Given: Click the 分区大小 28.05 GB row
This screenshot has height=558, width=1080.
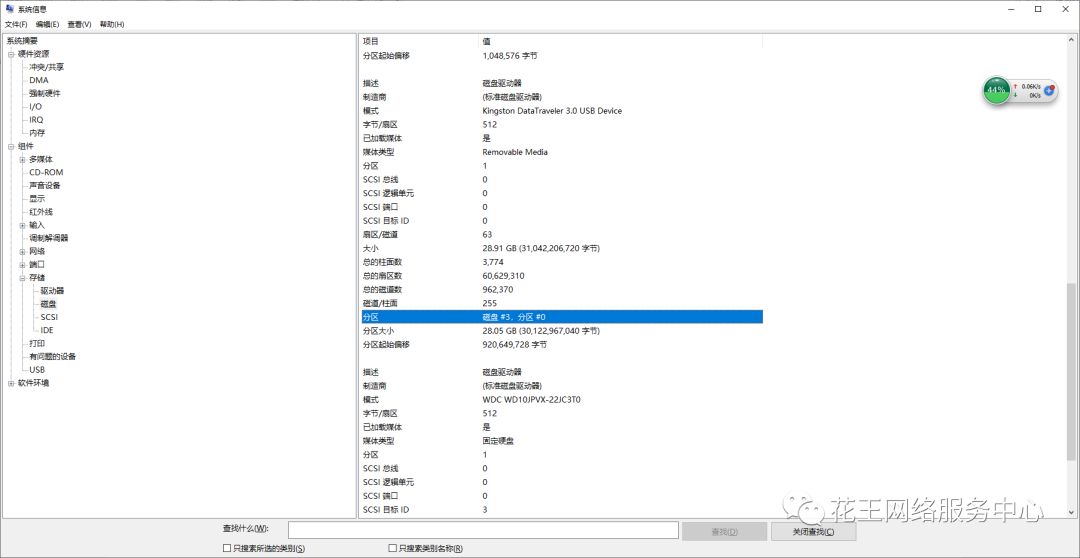Looking at the screenshot, I should click(x=561, y=331).
